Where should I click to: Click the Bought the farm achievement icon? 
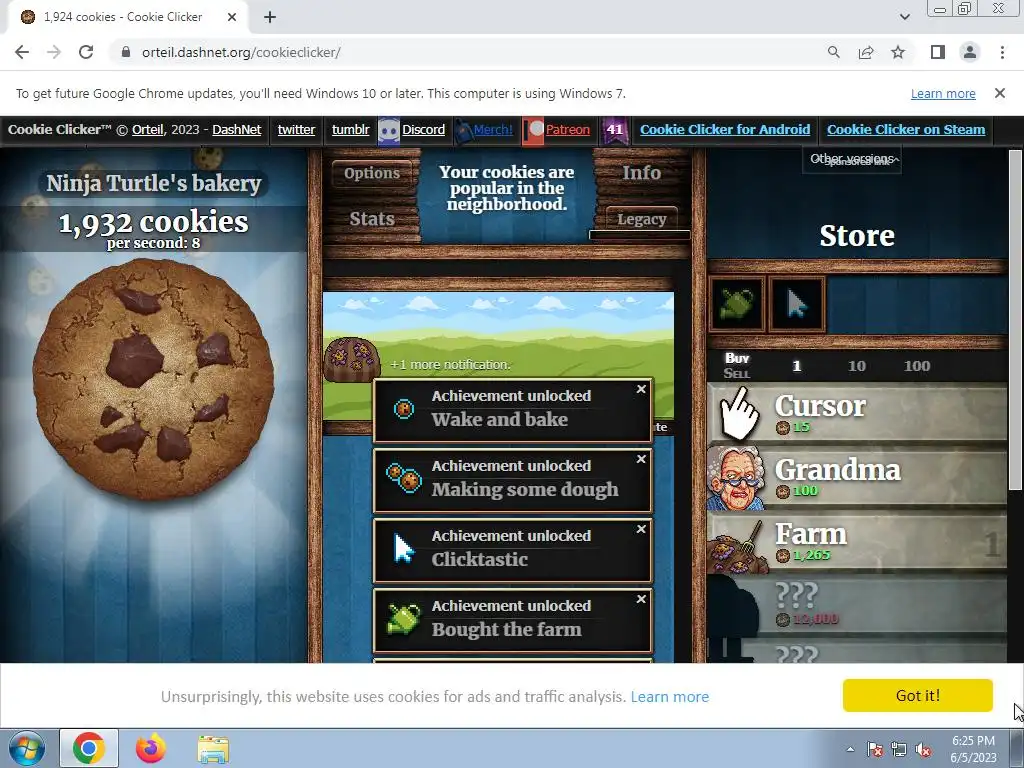(x=404, y=619)
